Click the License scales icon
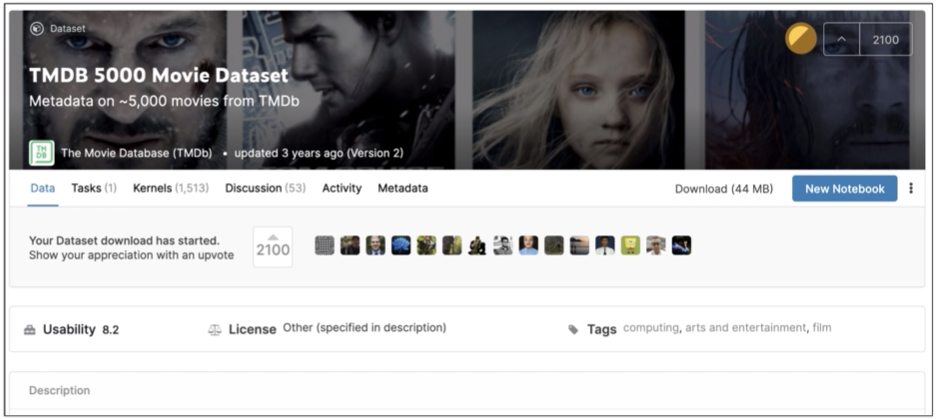 point(215,330)
